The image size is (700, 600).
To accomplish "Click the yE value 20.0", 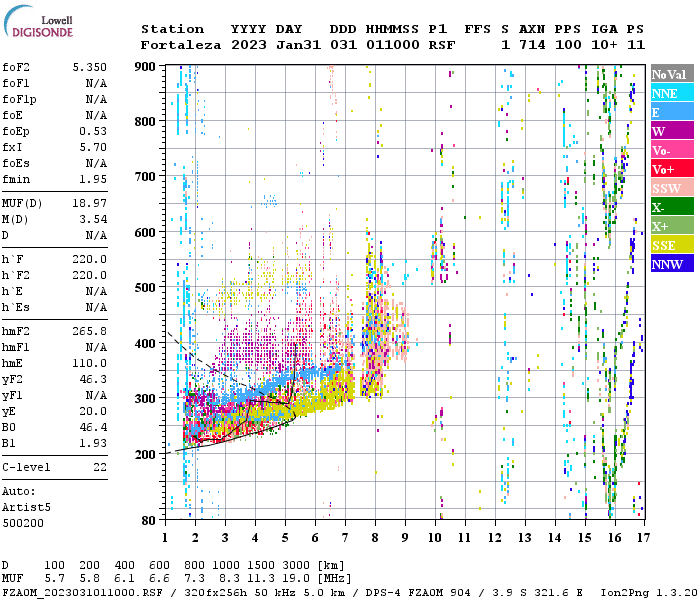I will click(93, 412).
